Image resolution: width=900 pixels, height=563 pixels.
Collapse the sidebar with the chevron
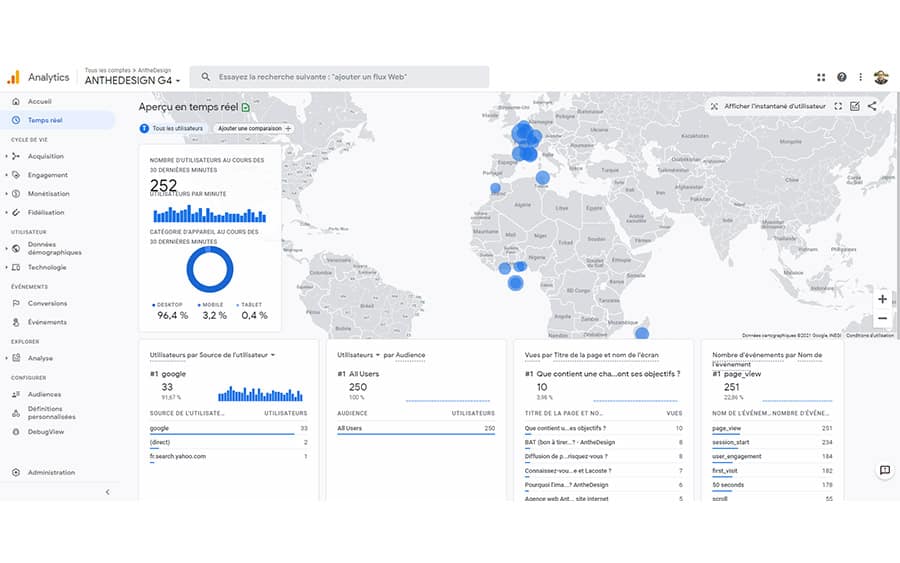pyautogui.click(x=107, y=492)
